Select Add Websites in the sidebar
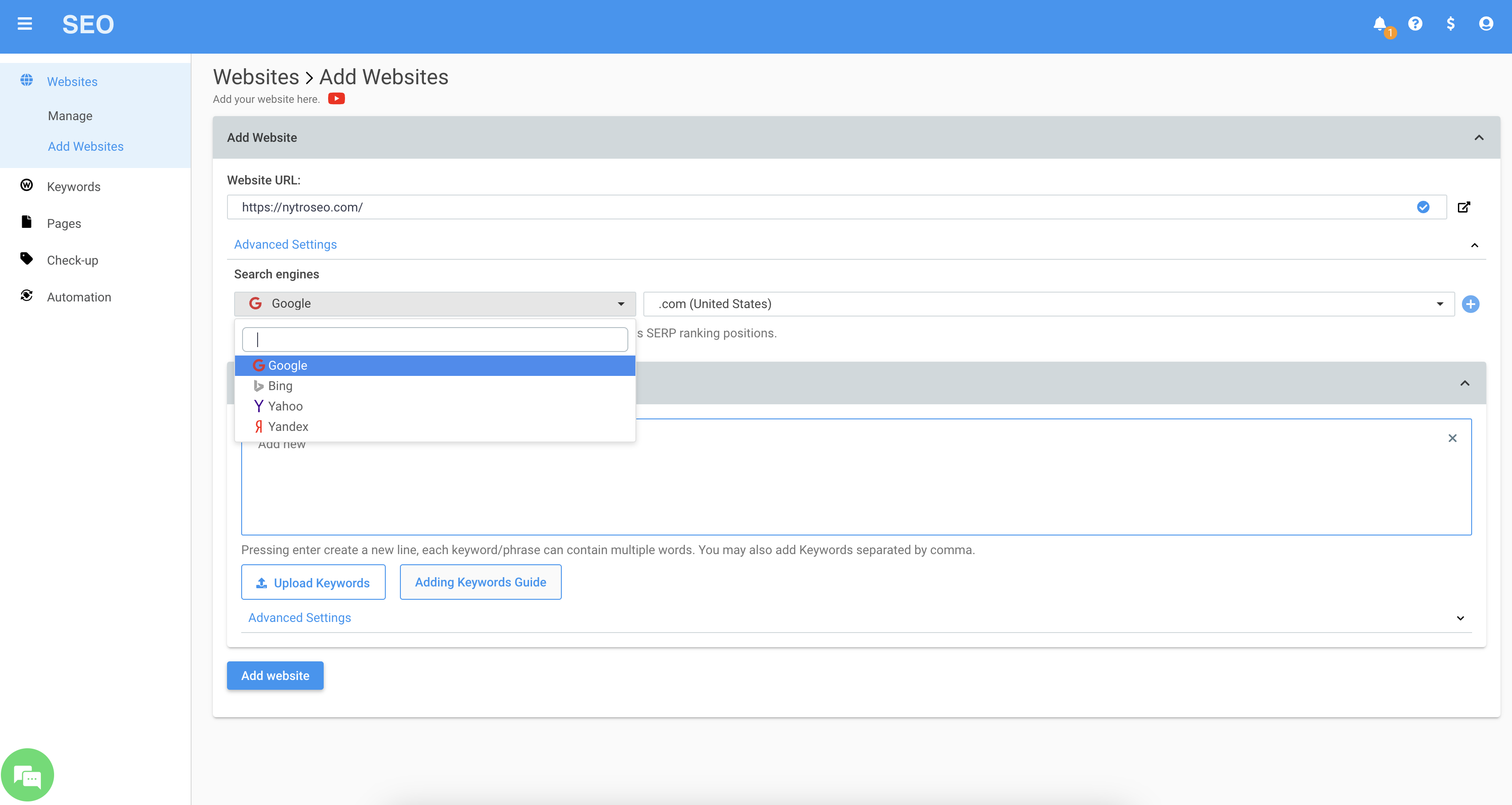The image size is (1512, 805). pyautogui.click(x=86, y=147)
